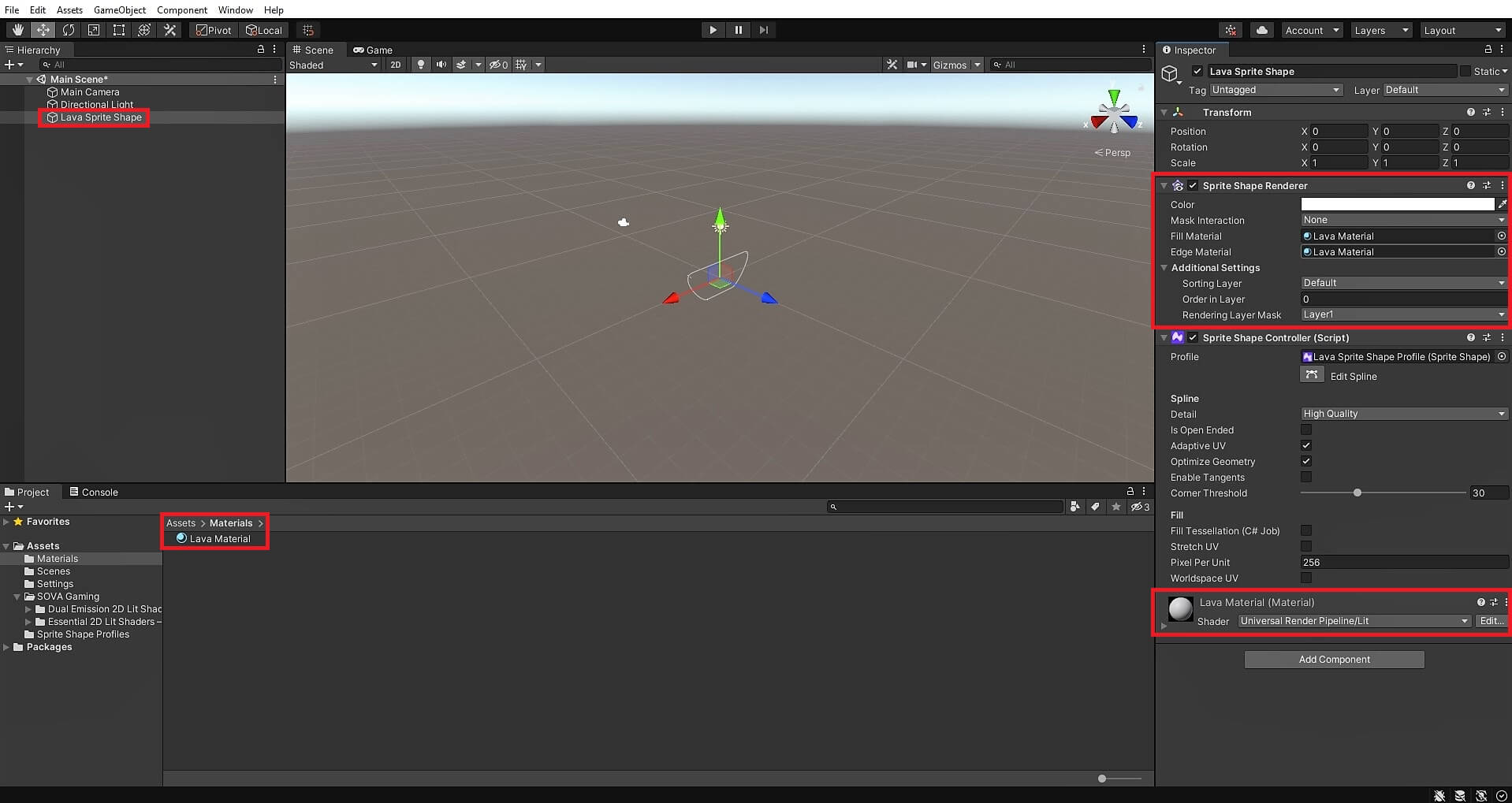This screenshot has height=803, width=1512.
Task: Click the Step forward button
Action: (763, 30)
